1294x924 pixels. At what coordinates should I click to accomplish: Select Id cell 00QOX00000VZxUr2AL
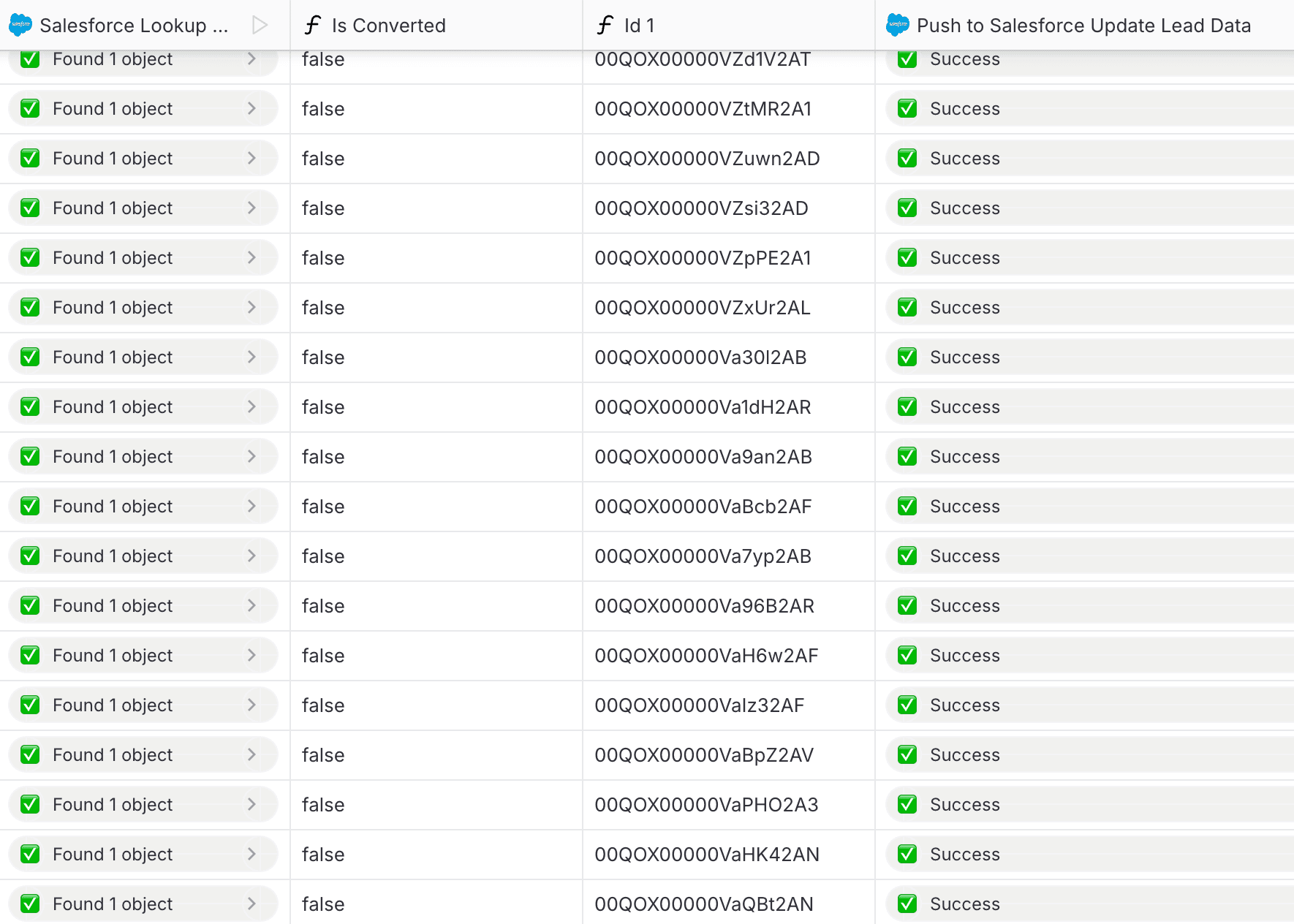(x=729, y=308)
